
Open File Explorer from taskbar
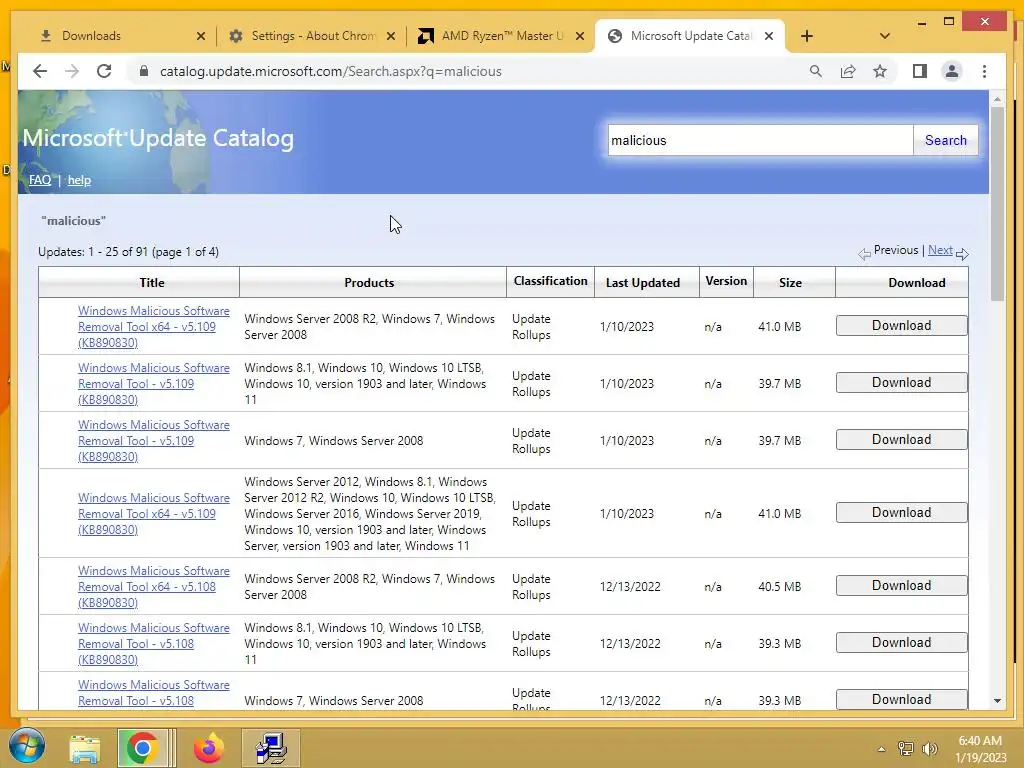coord(85,749)
